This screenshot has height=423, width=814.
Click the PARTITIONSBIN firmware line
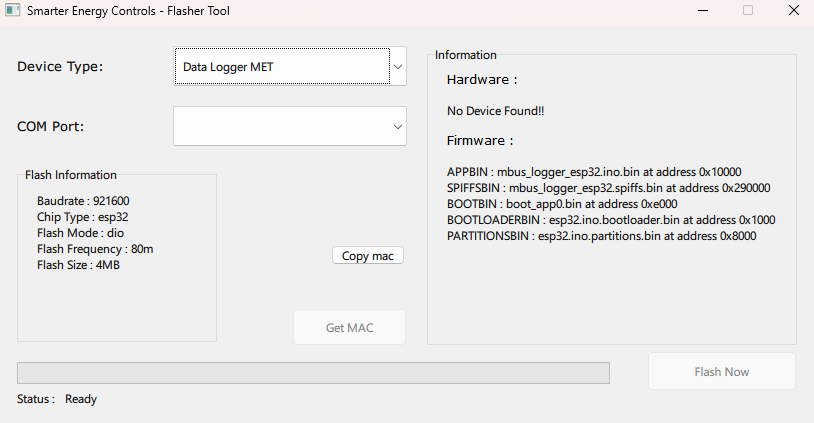coord(601,236)
